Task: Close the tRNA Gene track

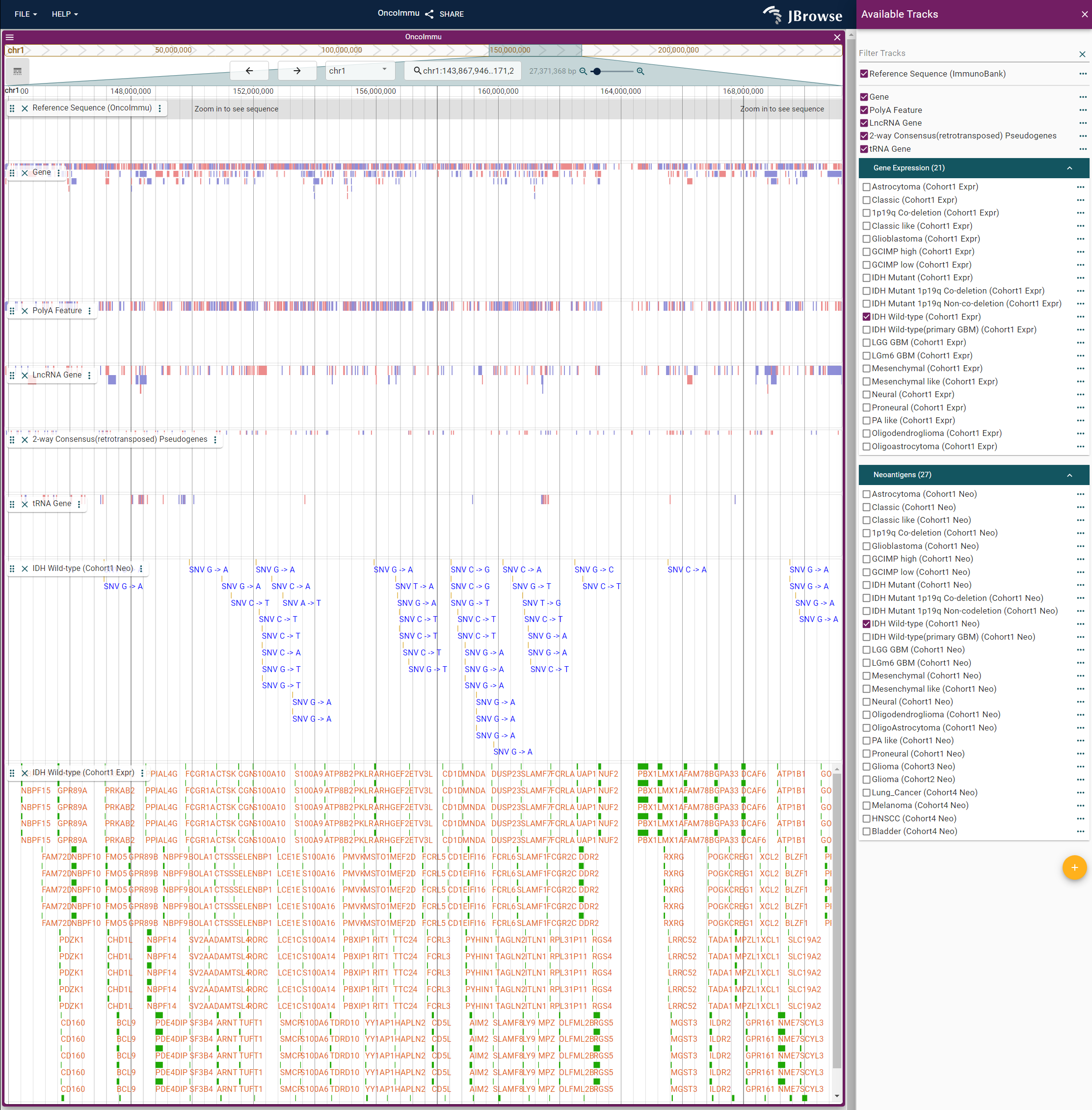Action: click(25, 504)
